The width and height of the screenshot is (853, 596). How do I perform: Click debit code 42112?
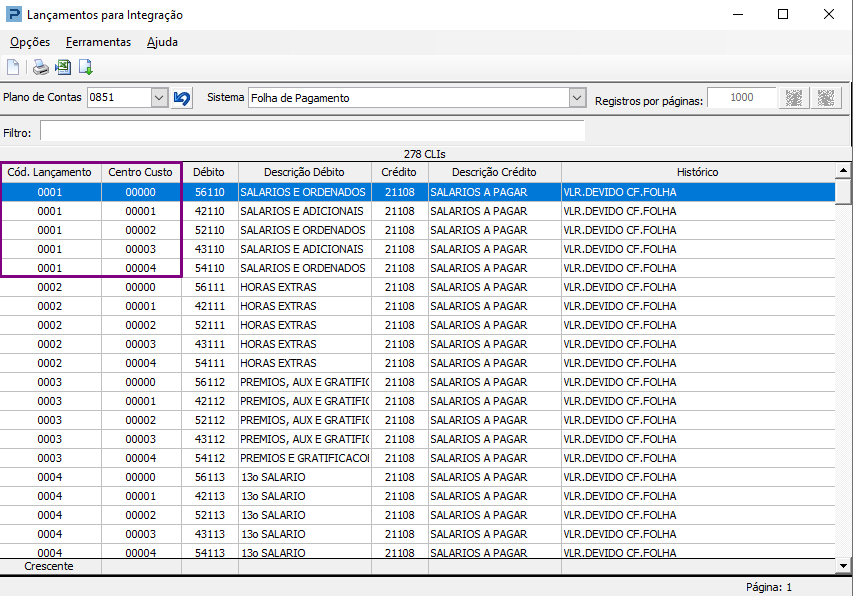[209, 401]
